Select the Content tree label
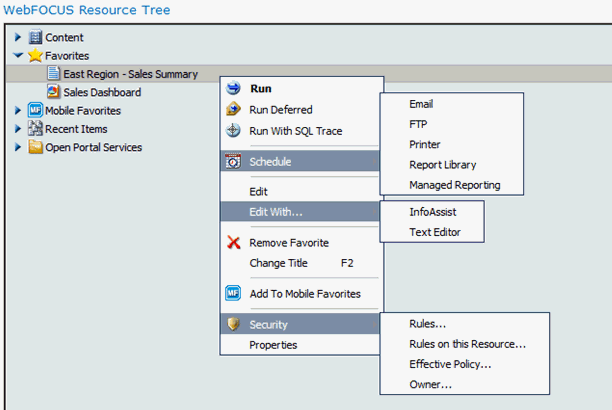 coord(64,37)
